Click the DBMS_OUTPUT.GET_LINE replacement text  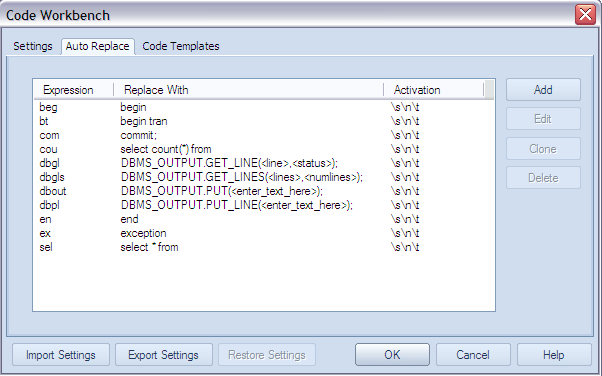click(x=229, y=163)
